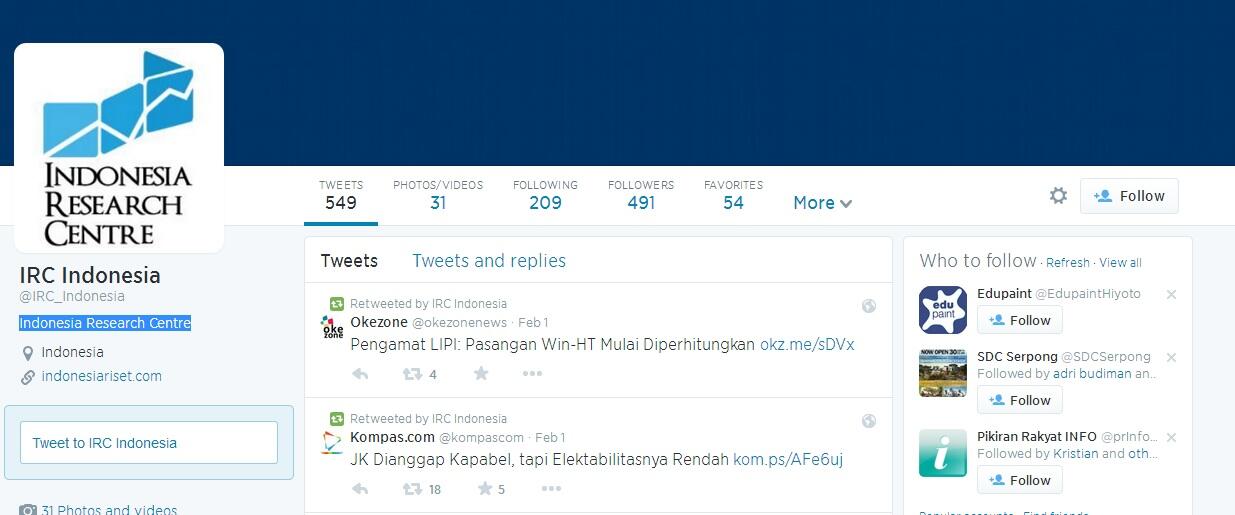Open Edupaint profile picture
Viewport: 1235px width, 515px height.
pyautogui.click(x=943, y=310)
